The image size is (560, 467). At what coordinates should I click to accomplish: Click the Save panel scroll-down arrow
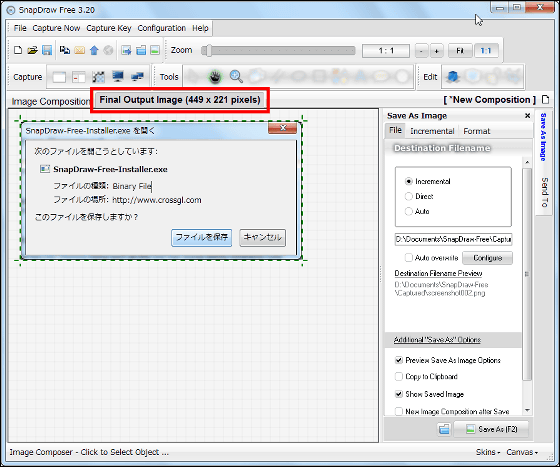tap(527, 411)
